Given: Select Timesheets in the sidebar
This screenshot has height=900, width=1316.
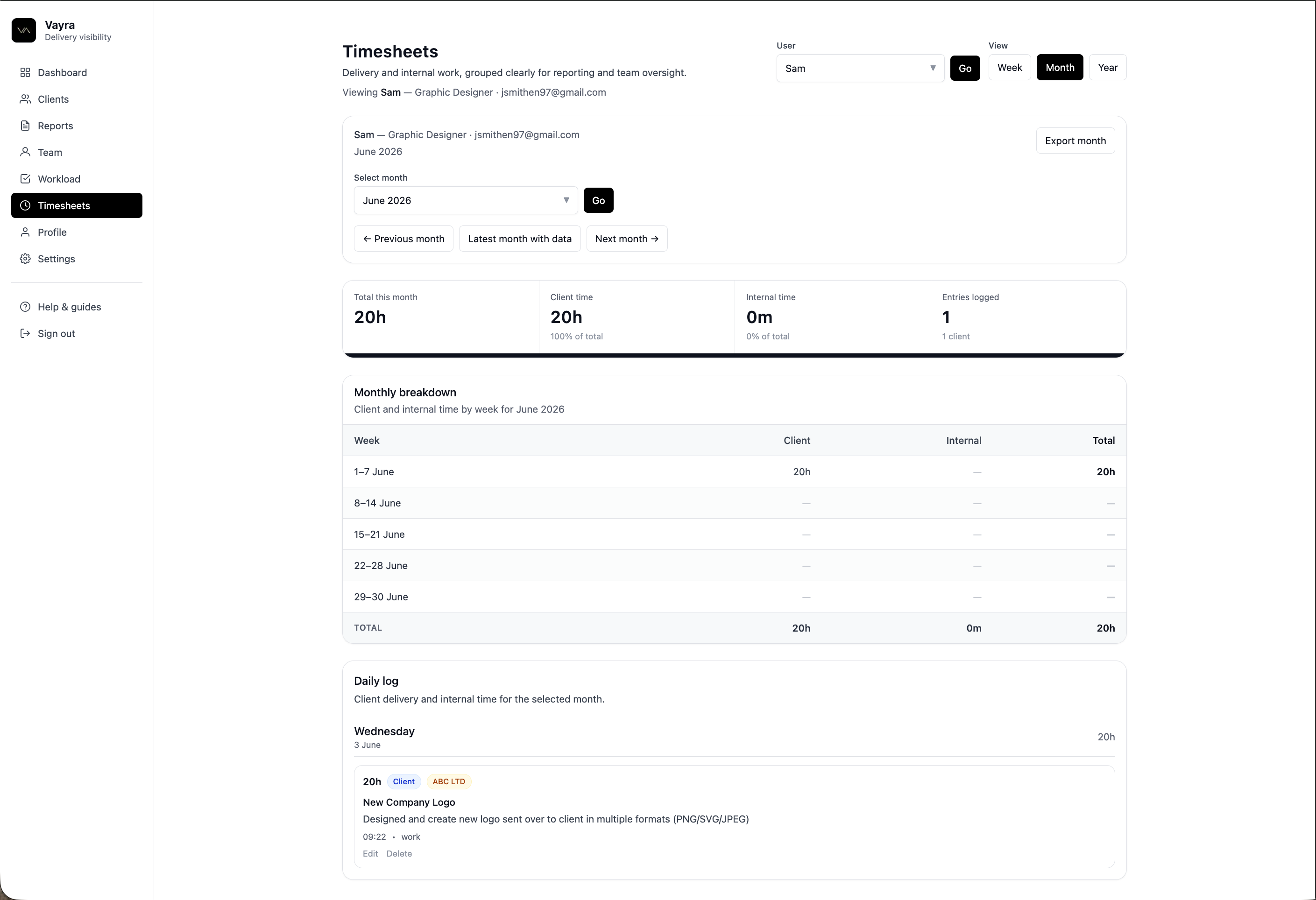Looking at the screenshot, I should [77, 205].
